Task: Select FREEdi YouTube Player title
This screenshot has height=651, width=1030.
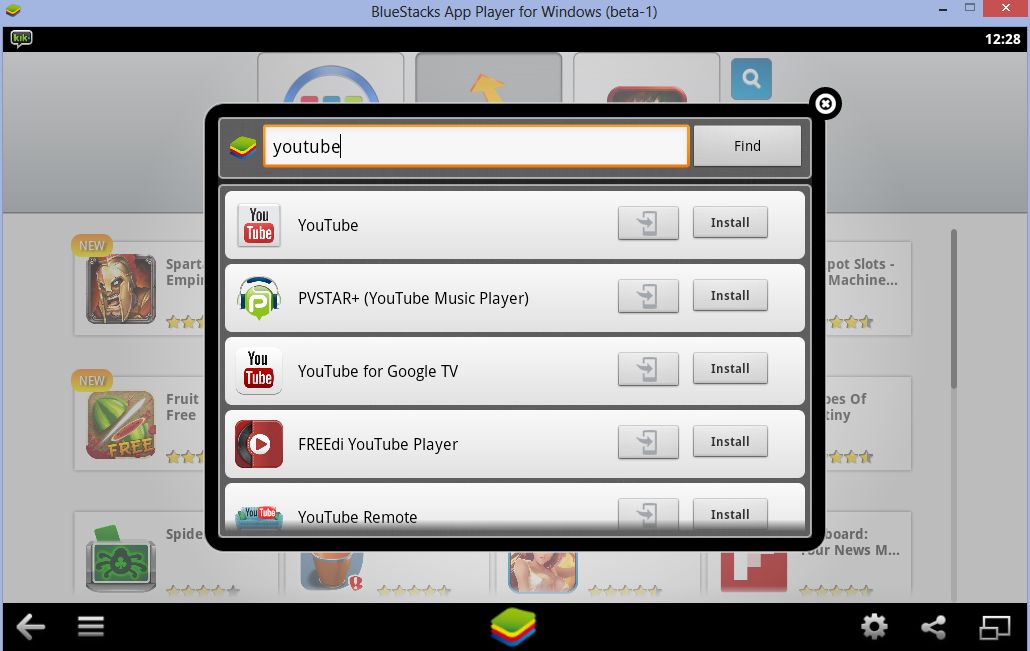Action: (378, 444)
